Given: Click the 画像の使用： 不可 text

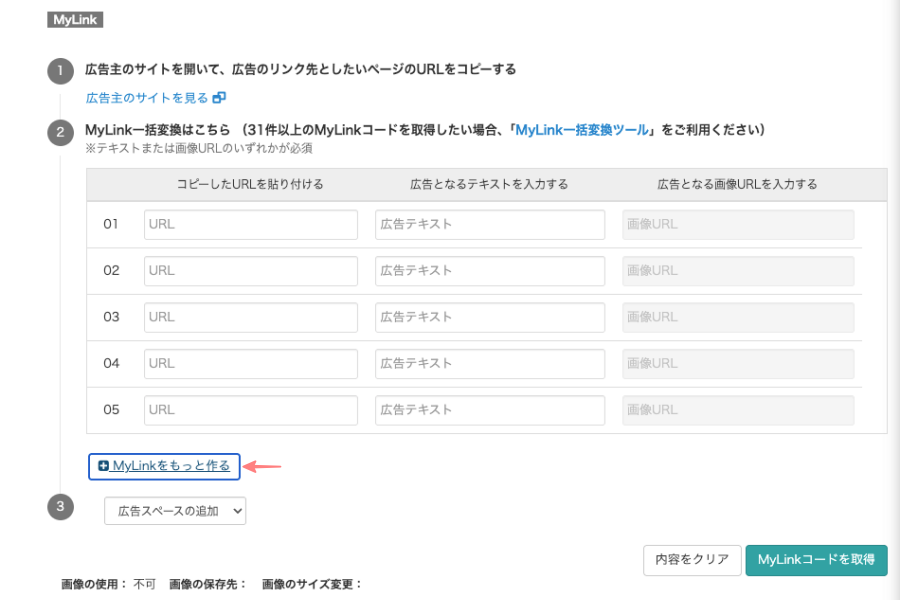Looking at the screenshot, I should [108, 584].
